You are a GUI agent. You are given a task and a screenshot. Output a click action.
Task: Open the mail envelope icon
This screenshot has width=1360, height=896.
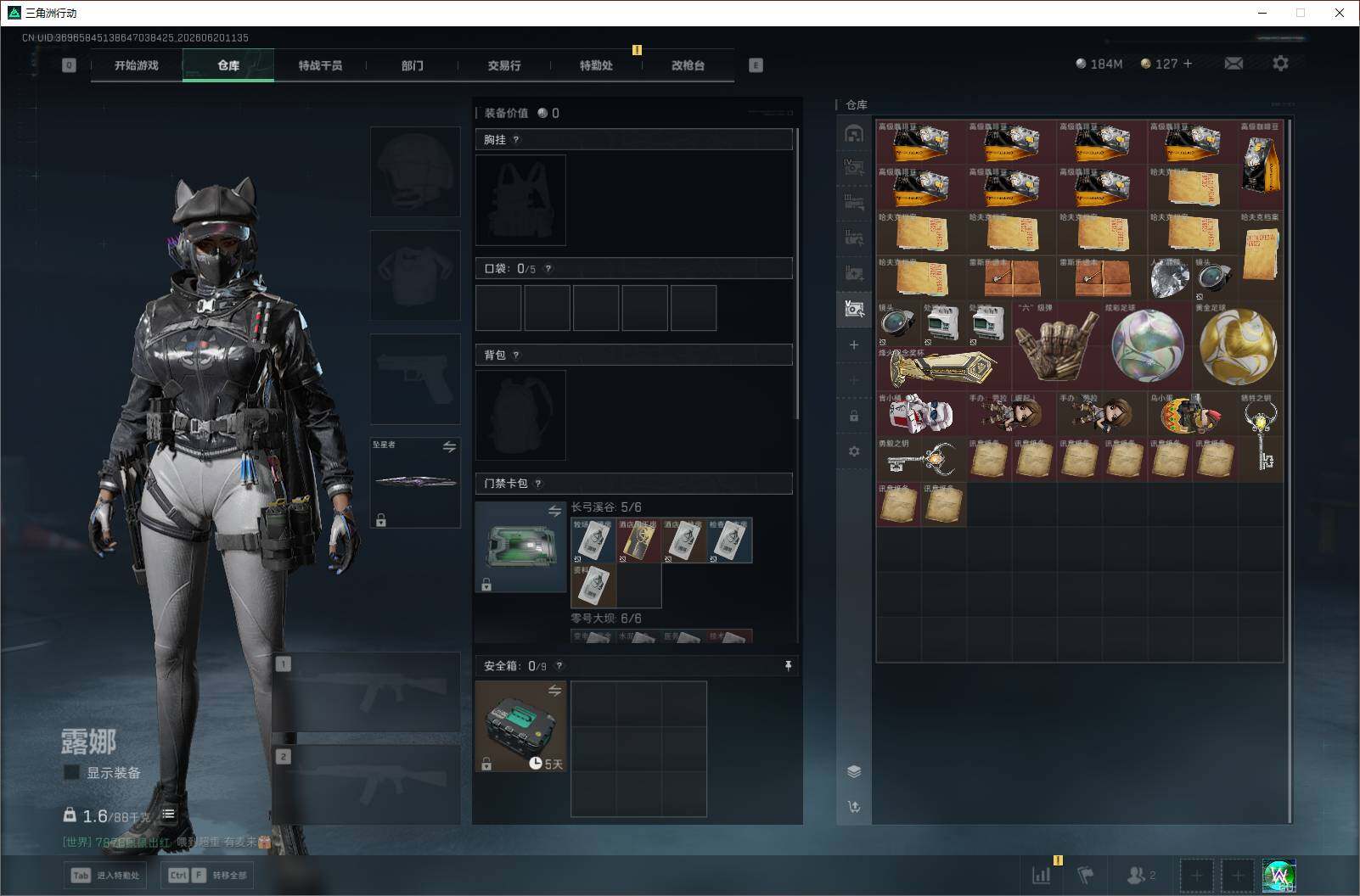click(1234, 64)
